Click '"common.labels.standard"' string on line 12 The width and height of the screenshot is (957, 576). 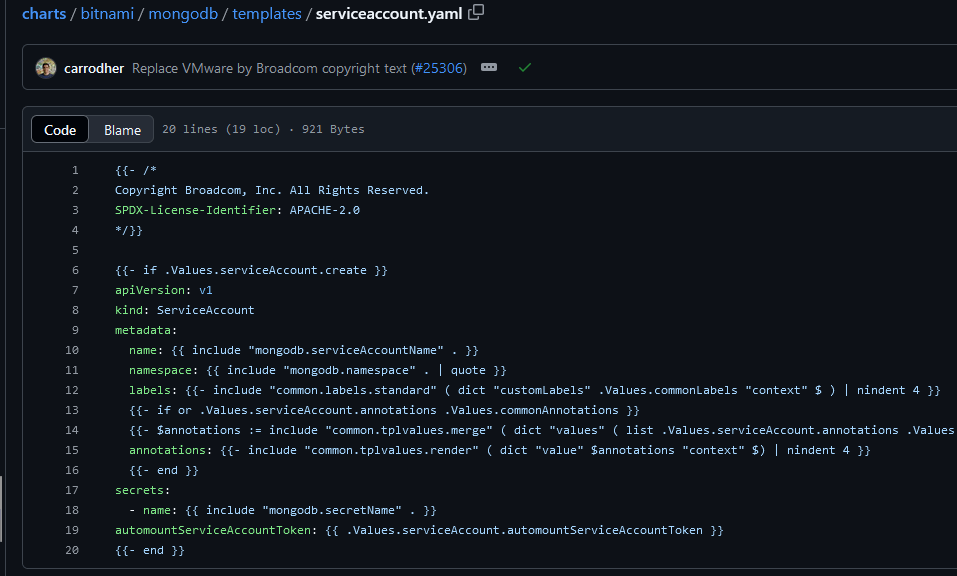coord(353,390)
